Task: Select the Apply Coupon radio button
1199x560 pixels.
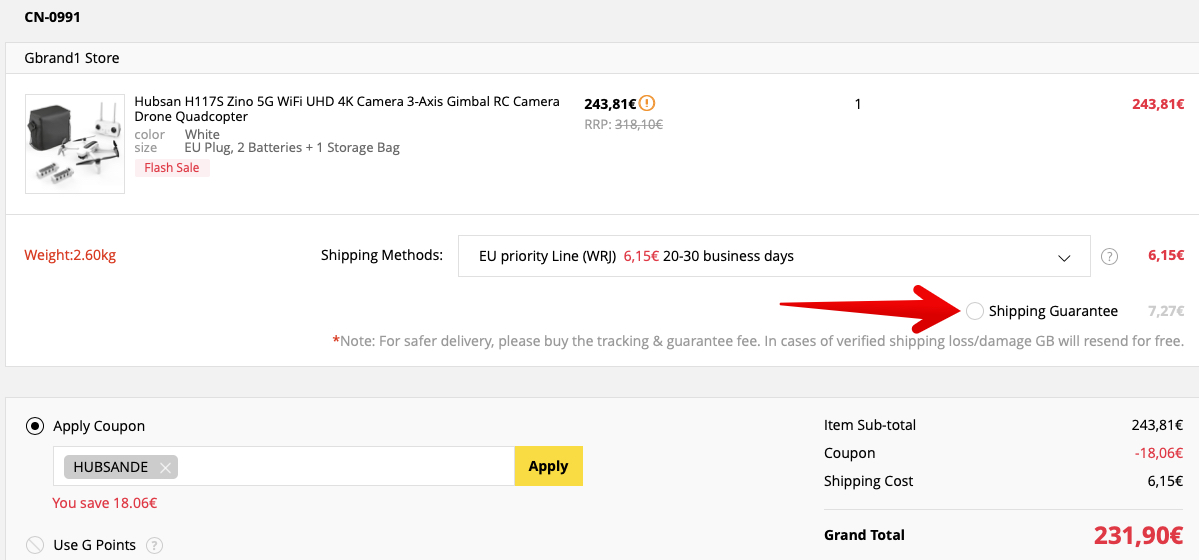Action: click(34, 426)
